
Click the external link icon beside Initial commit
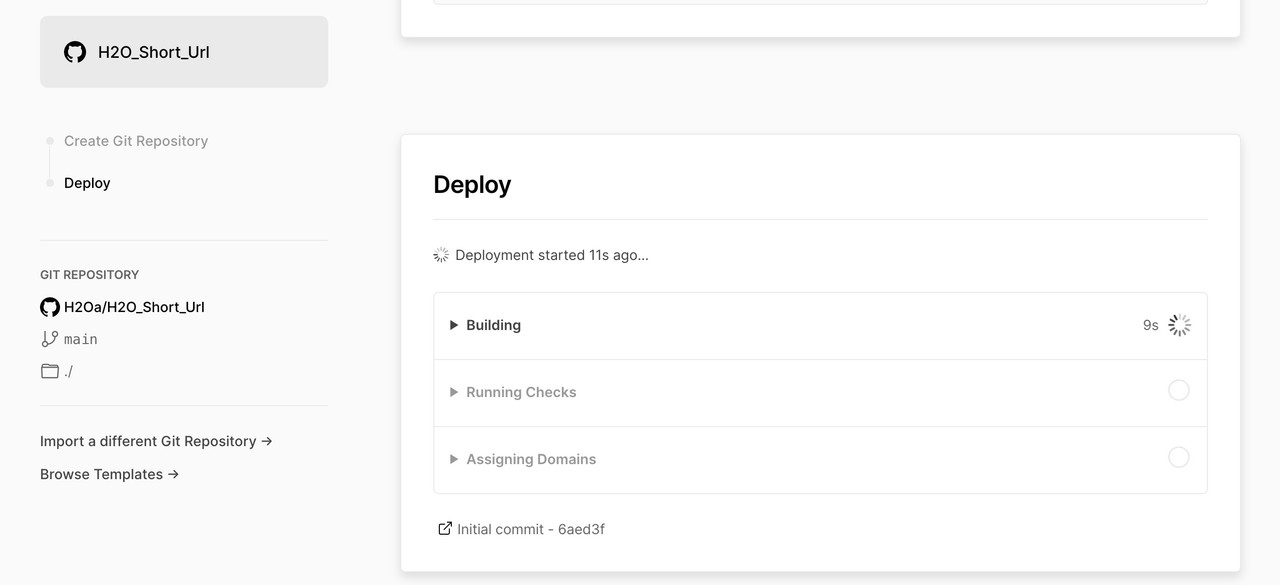(x=445, y=528)
